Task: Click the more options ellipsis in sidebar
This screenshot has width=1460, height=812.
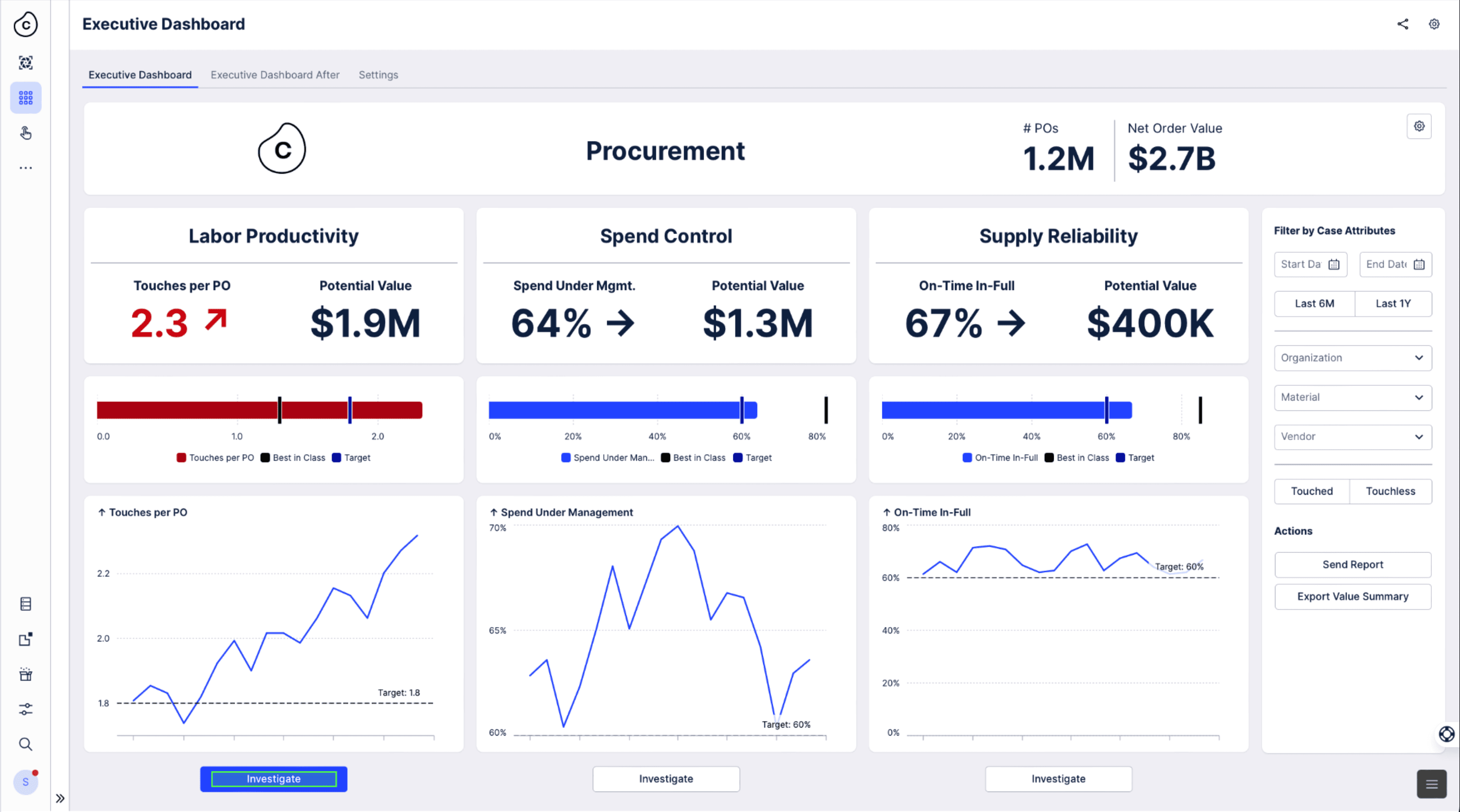Action: coord(25,168)
